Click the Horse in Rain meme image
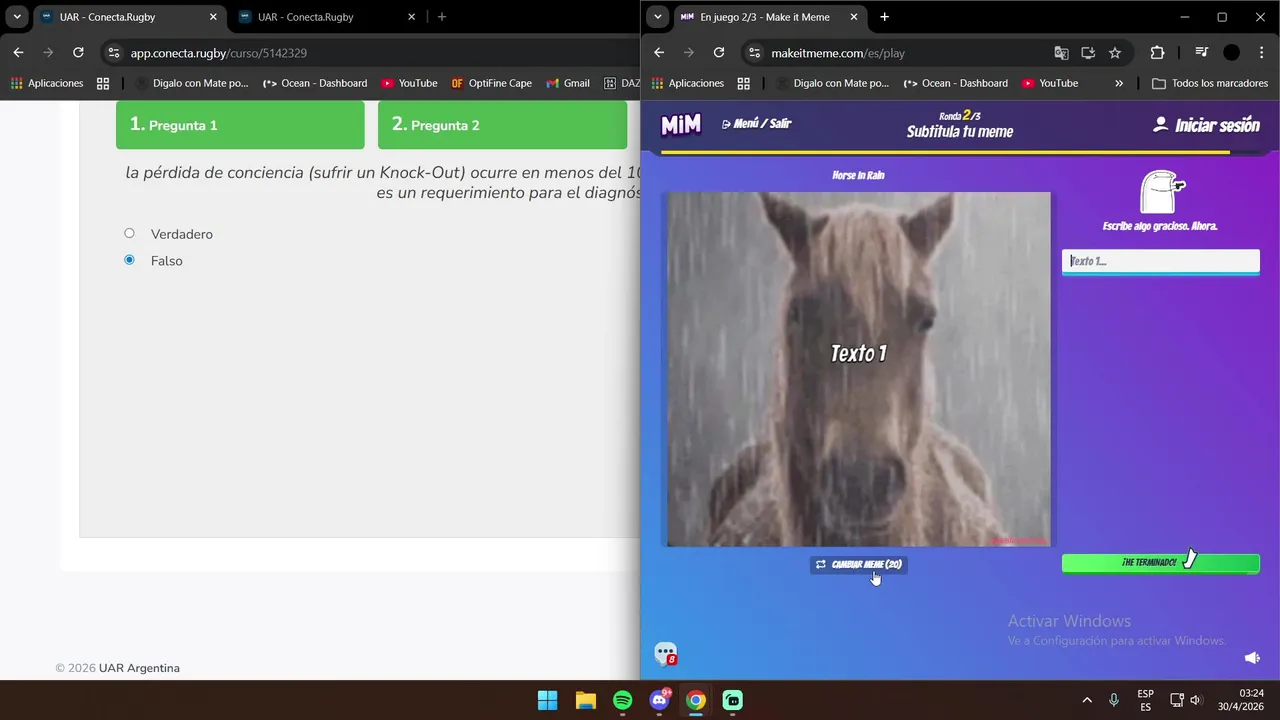Screen dimensions: 1280x720 tap(858, 369)
